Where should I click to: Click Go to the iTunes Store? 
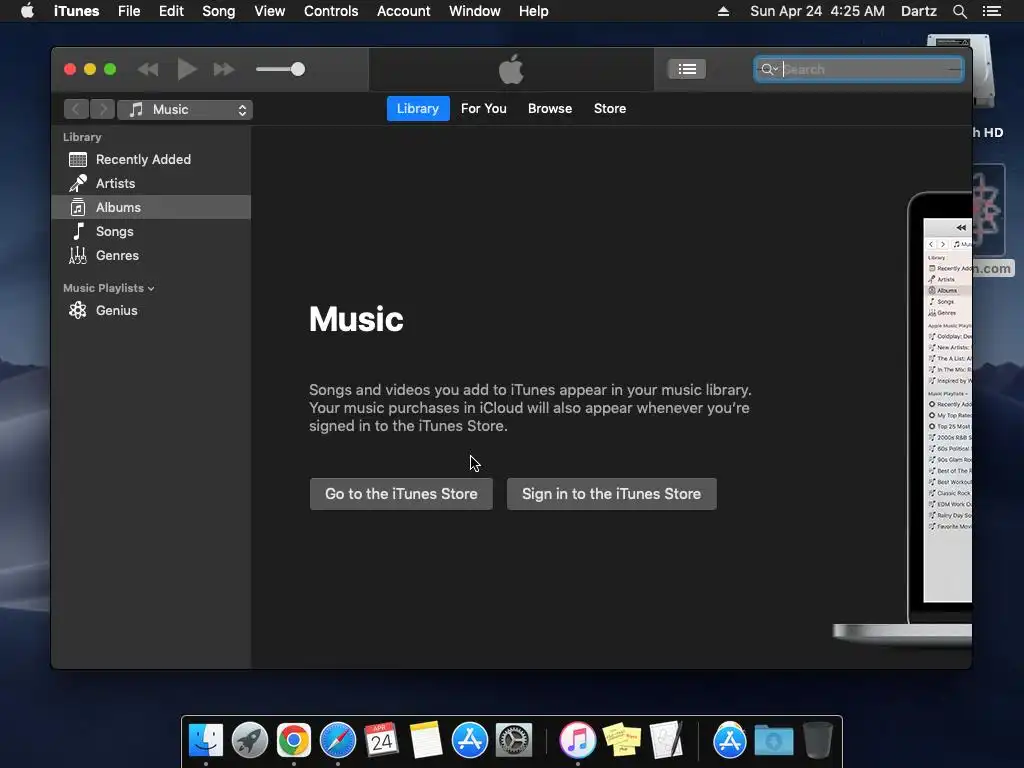(x=401, y=494)
